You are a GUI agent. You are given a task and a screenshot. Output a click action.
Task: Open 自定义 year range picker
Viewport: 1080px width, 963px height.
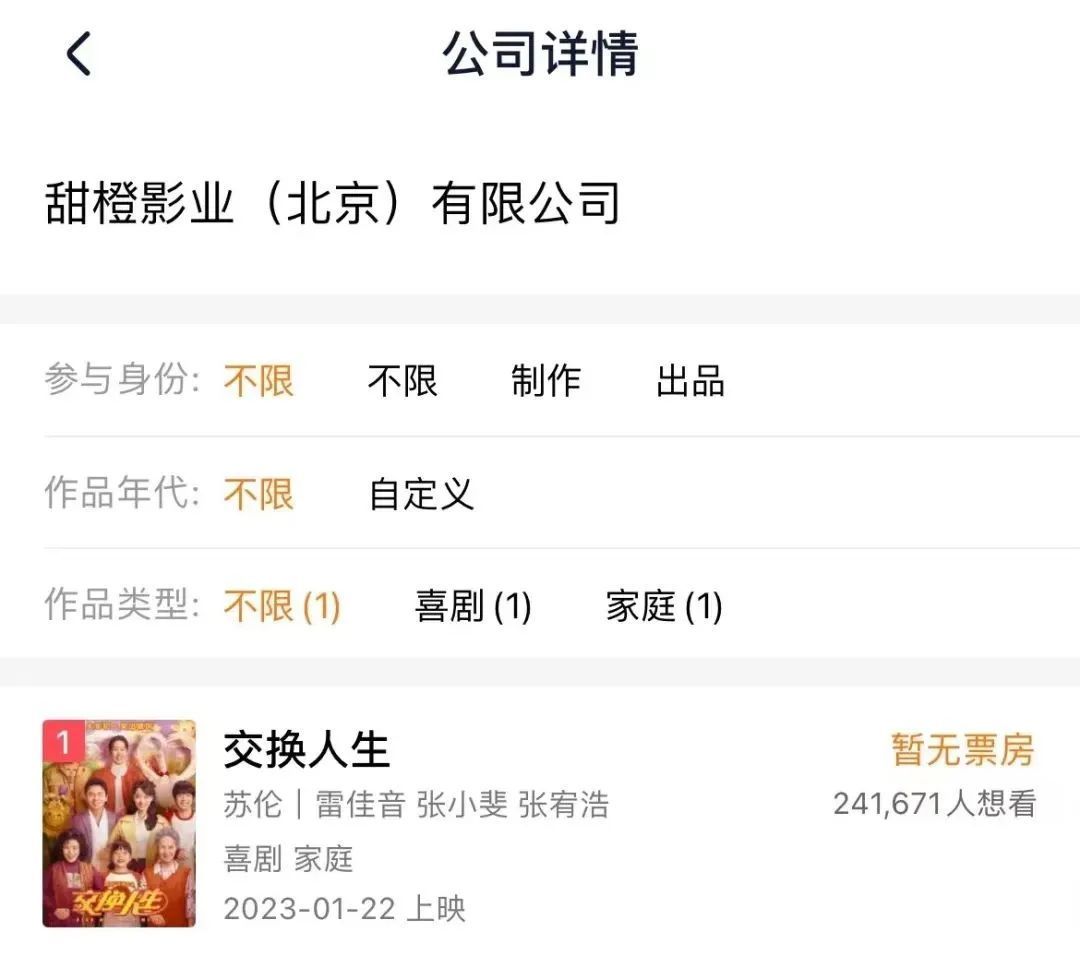point(421,494)
